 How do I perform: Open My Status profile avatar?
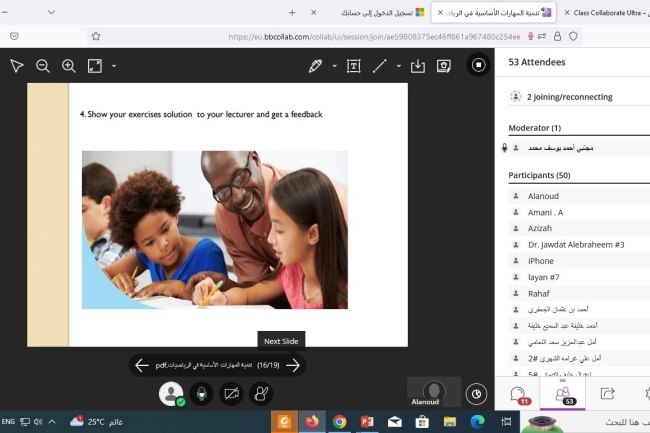pos(171,394)
